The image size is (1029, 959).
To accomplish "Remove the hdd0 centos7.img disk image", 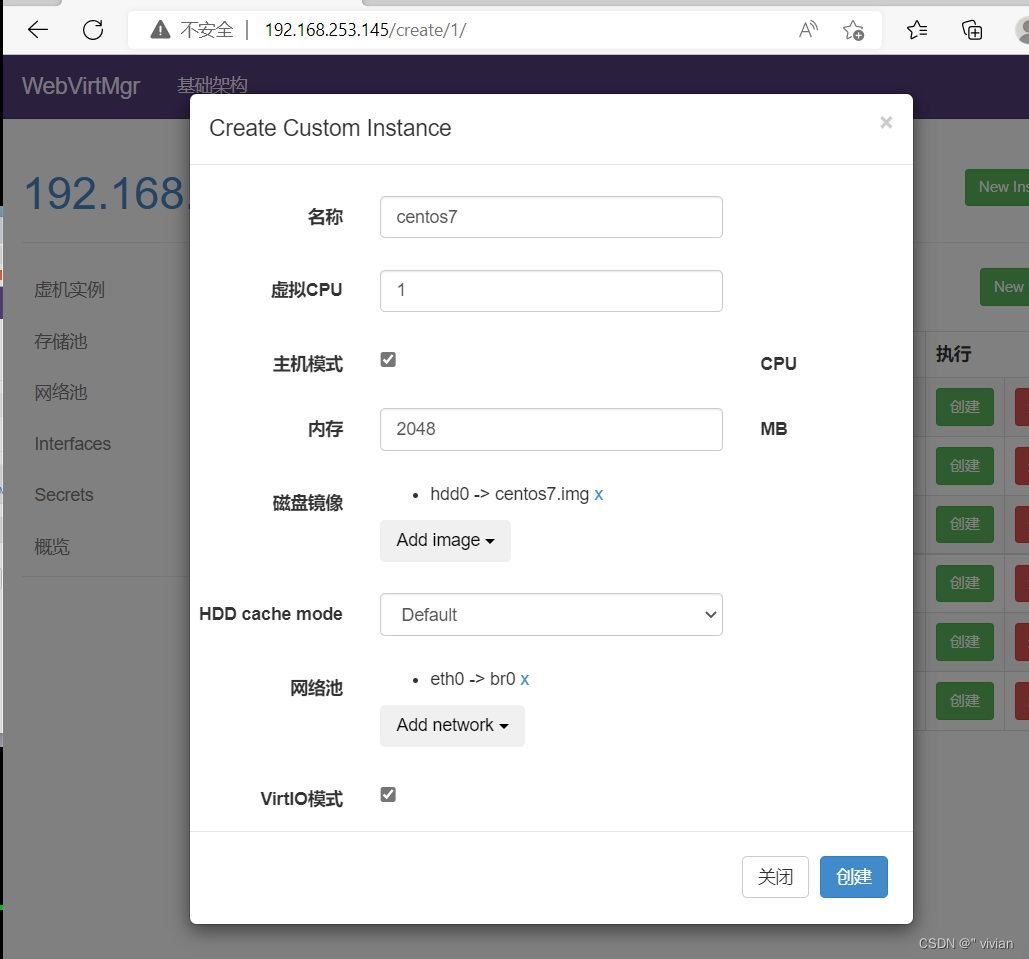I will click(x=598, y=494).
